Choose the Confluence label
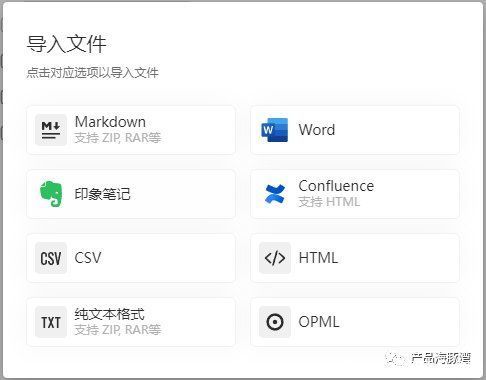Image resolution: width=486 pixels, height=380 pixels. (x=336, y=186)
